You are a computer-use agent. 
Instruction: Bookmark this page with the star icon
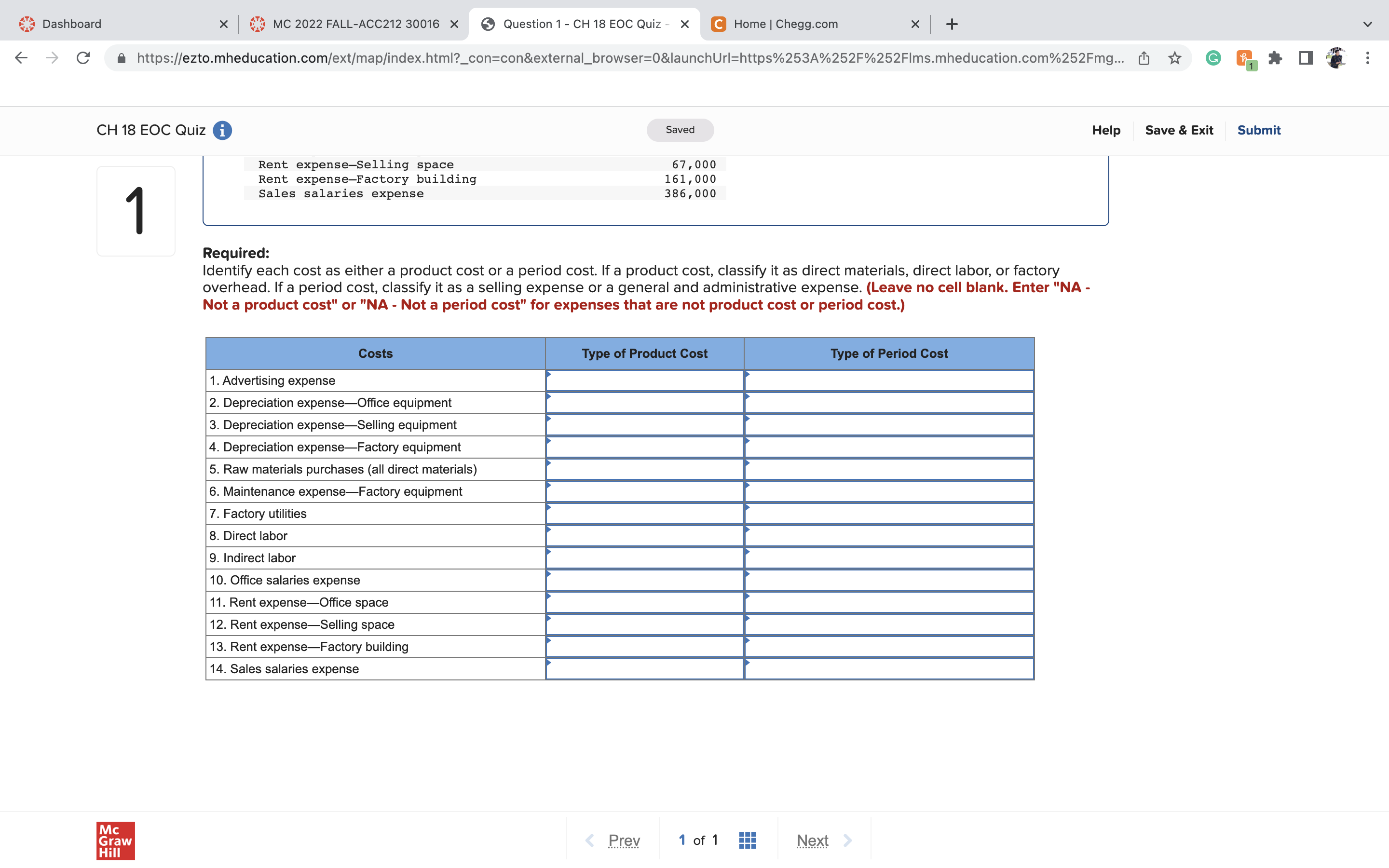[1174, 58]
